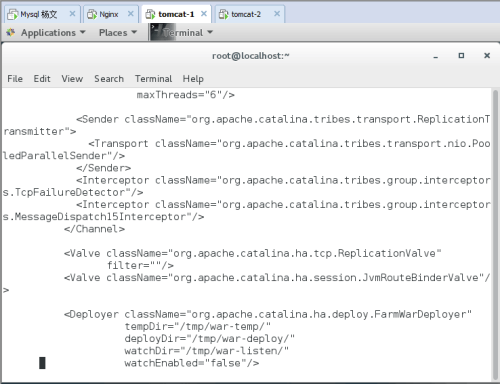The height and width of the screenshot is (384, 500).
Task: Close the tomcat-2 tab with its X
Action: pos(277,14)
